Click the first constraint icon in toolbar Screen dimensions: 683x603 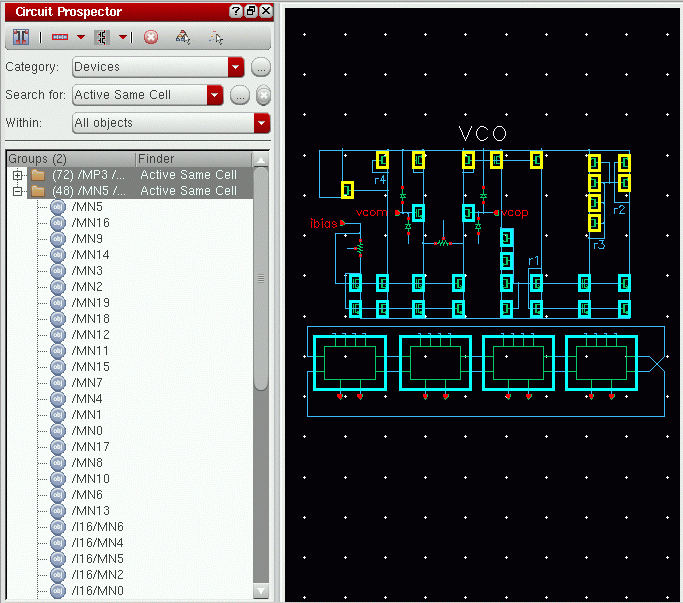(20, 37)
